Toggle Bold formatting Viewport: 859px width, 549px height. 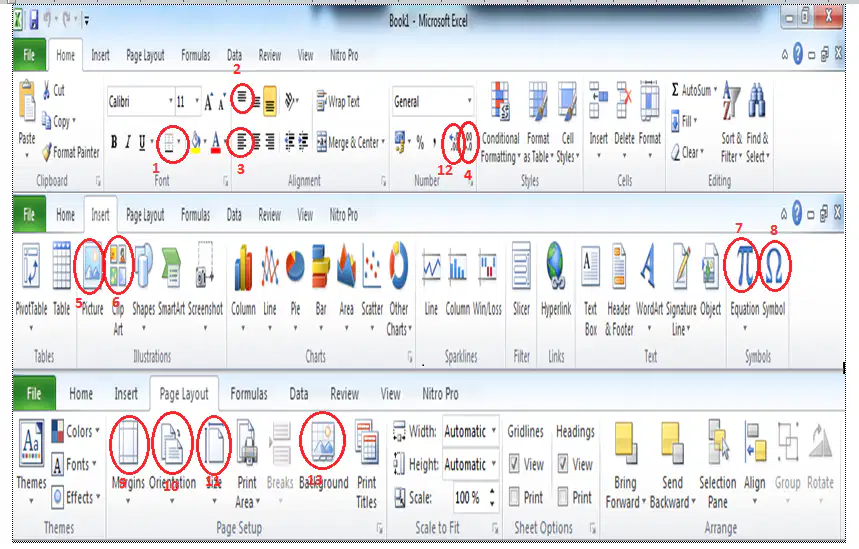pyautogui.click(x=114, y=142)
